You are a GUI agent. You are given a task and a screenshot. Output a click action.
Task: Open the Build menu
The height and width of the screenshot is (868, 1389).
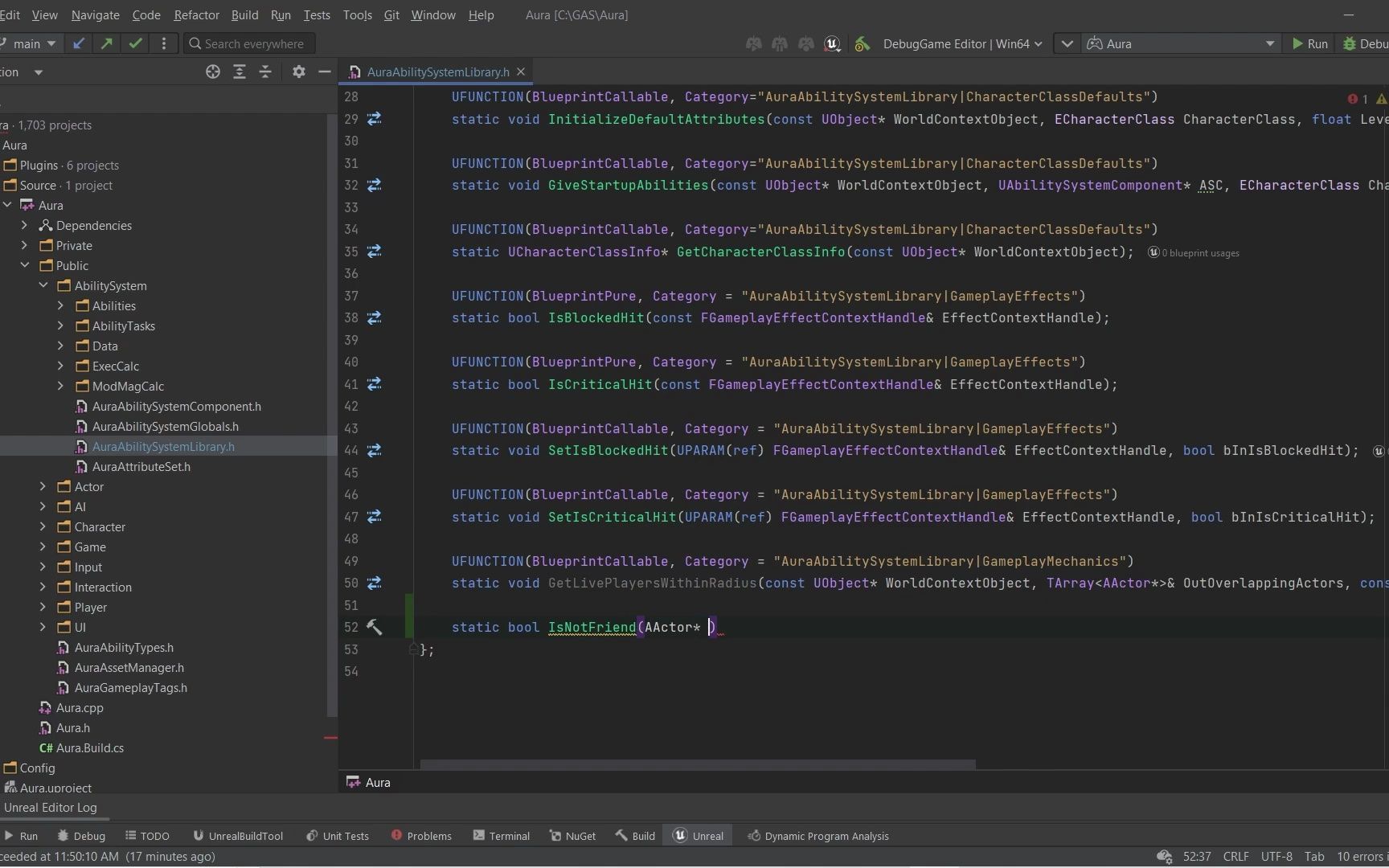244,15
